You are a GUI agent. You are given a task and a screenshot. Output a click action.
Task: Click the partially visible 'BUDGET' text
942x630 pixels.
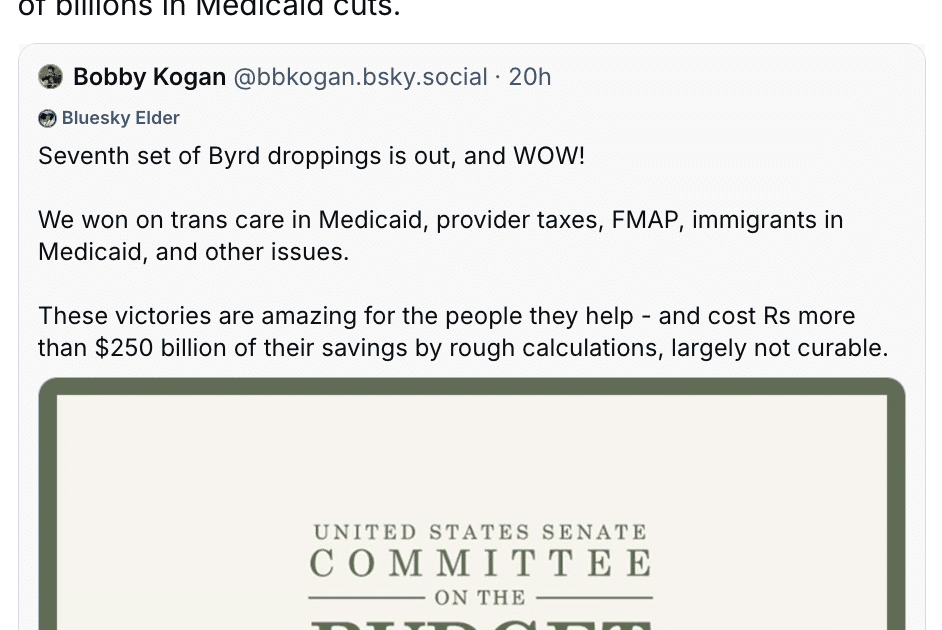(480, 625)
